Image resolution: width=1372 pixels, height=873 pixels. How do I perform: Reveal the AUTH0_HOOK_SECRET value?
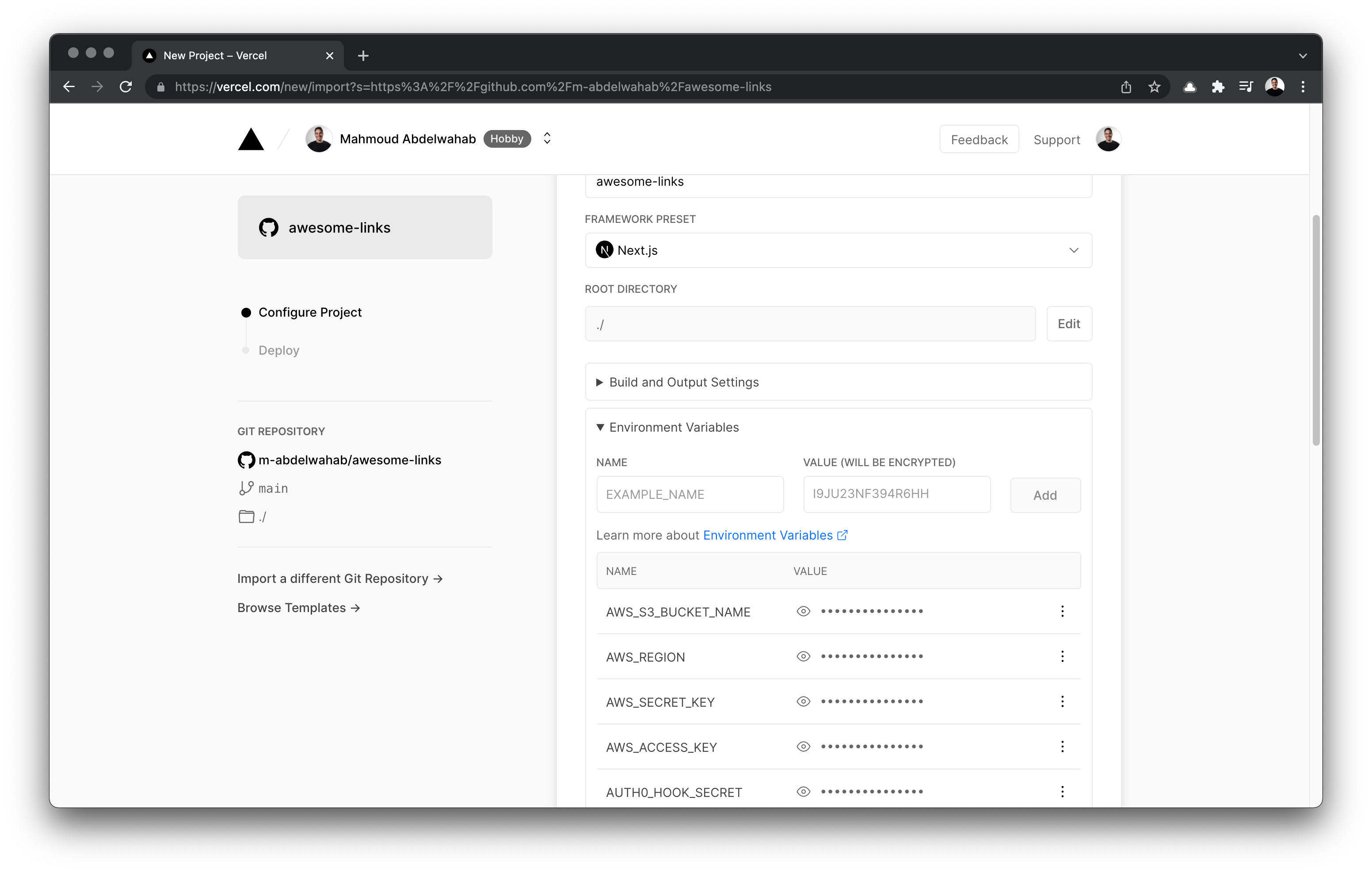point(804,792)
